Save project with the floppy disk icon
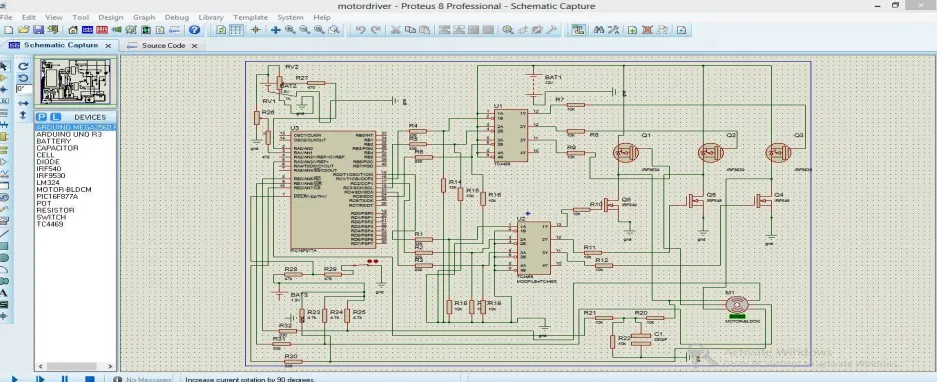942x382 pixels. 38,29
